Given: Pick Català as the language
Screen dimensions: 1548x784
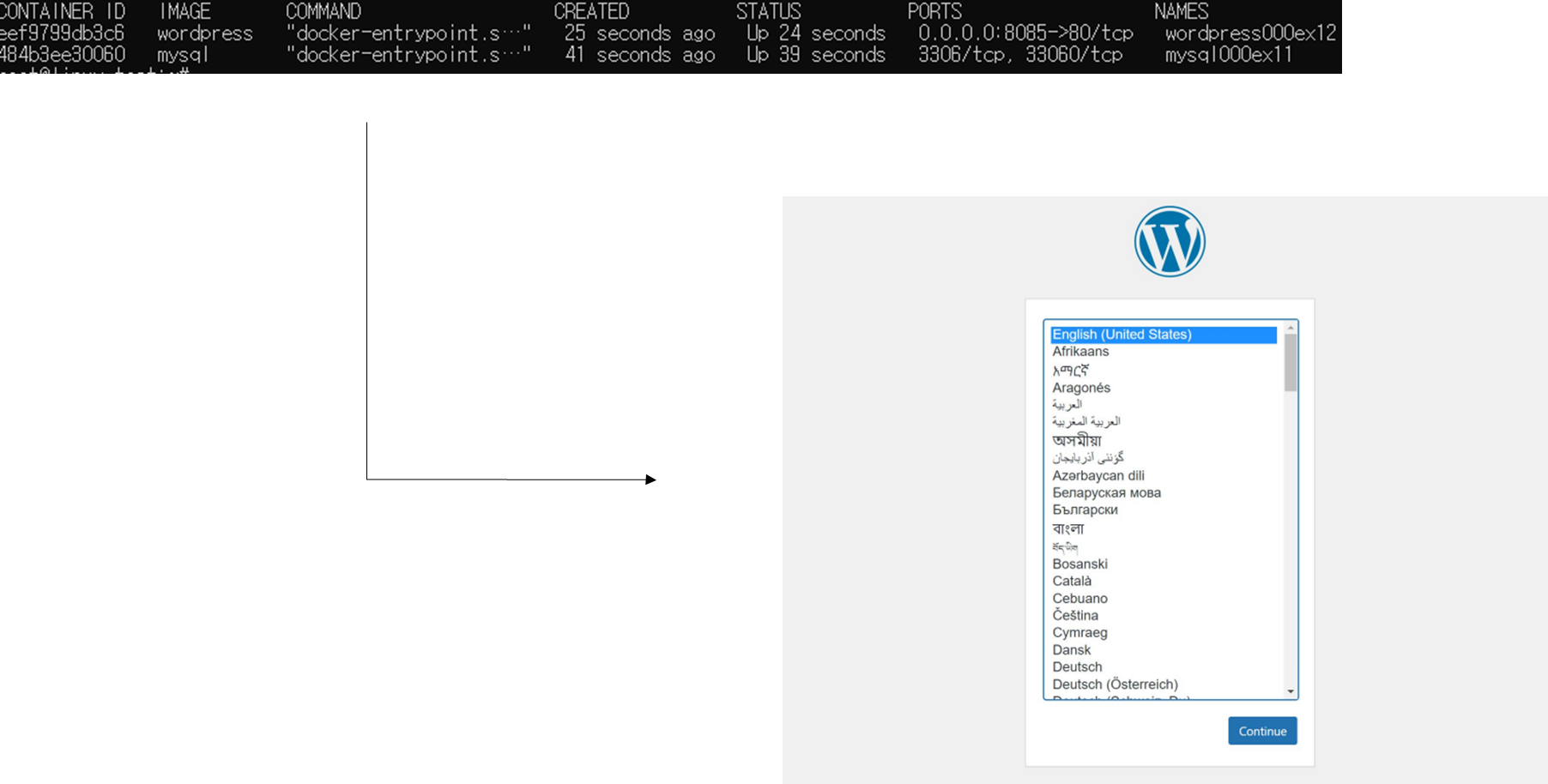Looking at the screenshot, I should tap(1072, 581).
